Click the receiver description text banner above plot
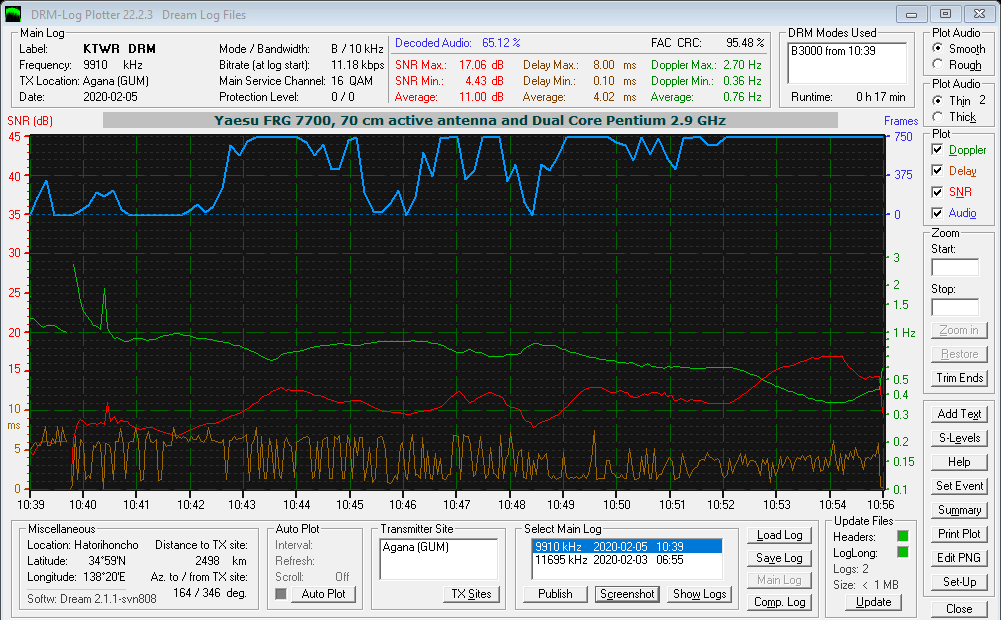The image size is (1001, 620). pyautogui.click(x=470, y=120)
